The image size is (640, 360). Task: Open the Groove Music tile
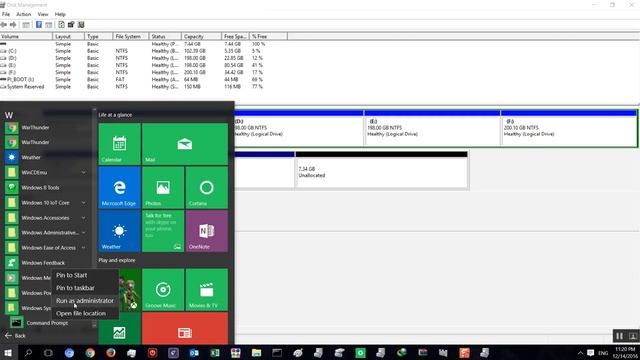(163, 290)
